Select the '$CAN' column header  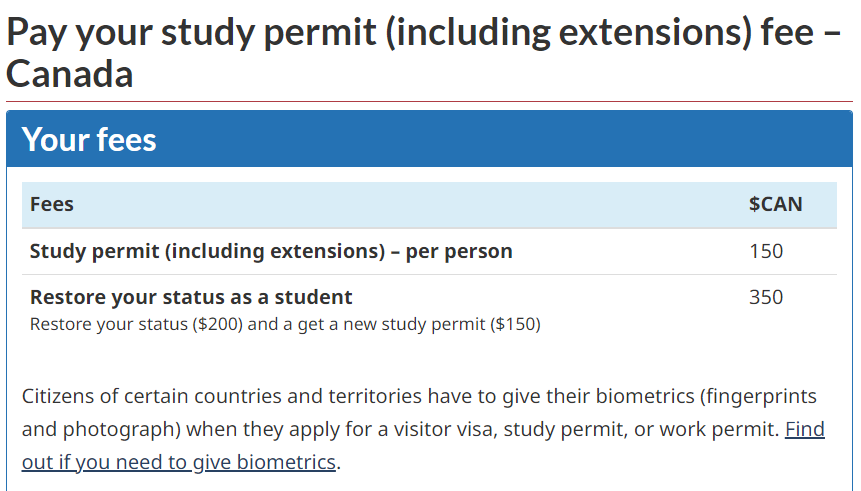tap(775, 205)
